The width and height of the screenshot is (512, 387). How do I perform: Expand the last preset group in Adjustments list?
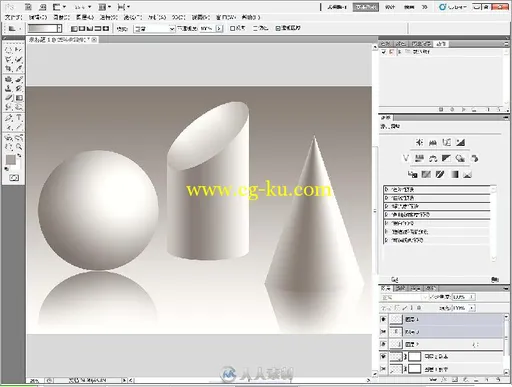[x=386, y=240]
